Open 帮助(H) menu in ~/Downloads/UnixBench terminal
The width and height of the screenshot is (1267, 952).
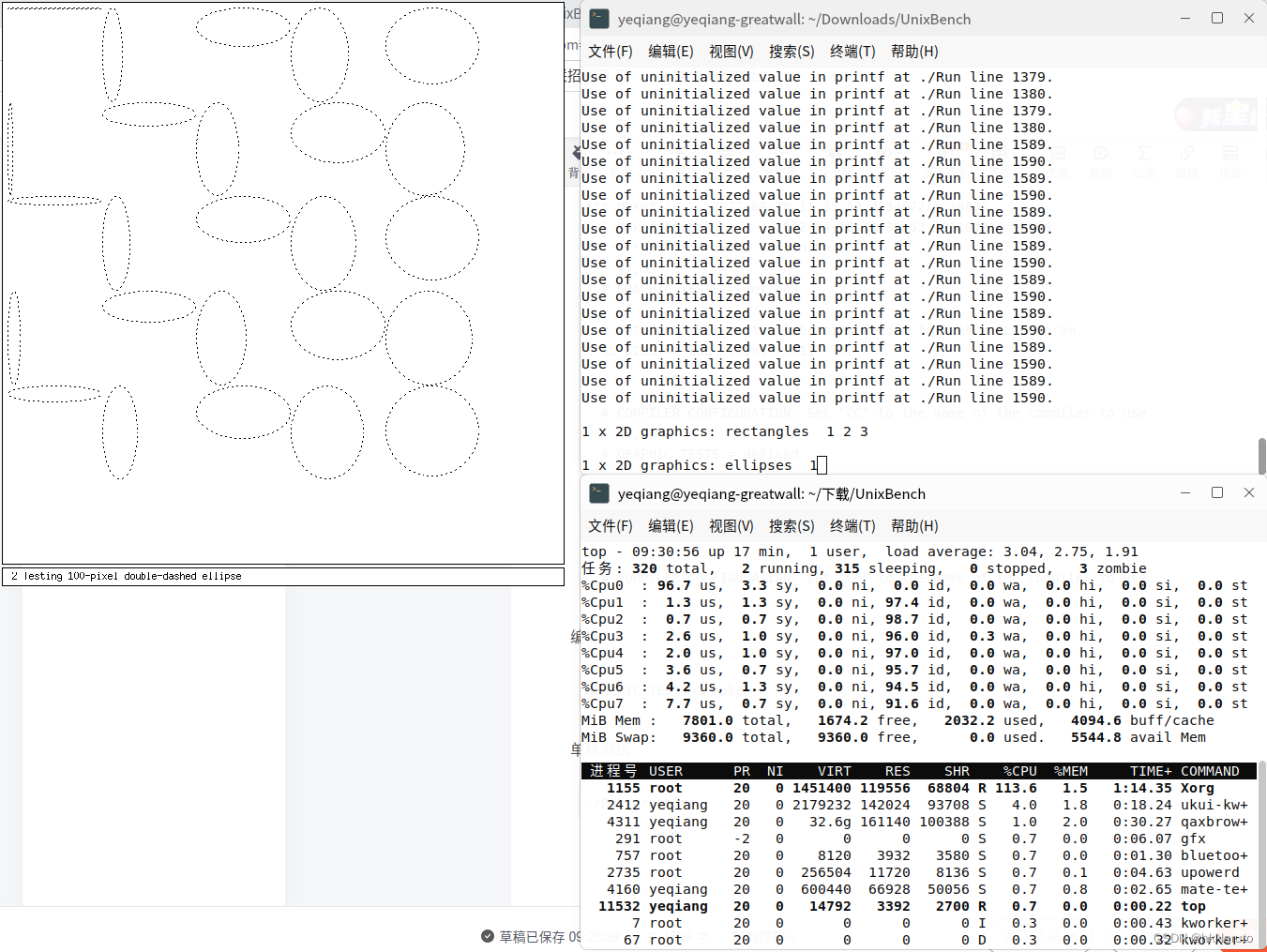pos(914,52)
